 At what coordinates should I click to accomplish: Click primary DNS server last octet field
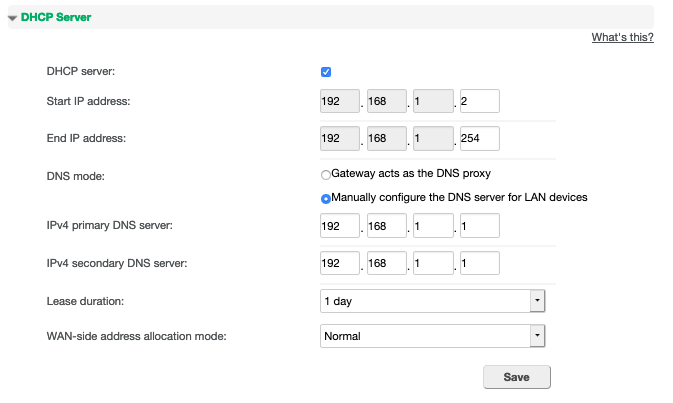tap(480, 226)
